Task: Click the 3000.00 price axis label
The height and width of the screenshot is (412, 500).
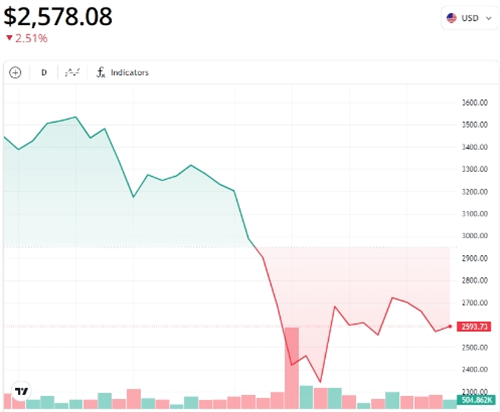Action: pyautogui.click(x=475, y=236)
